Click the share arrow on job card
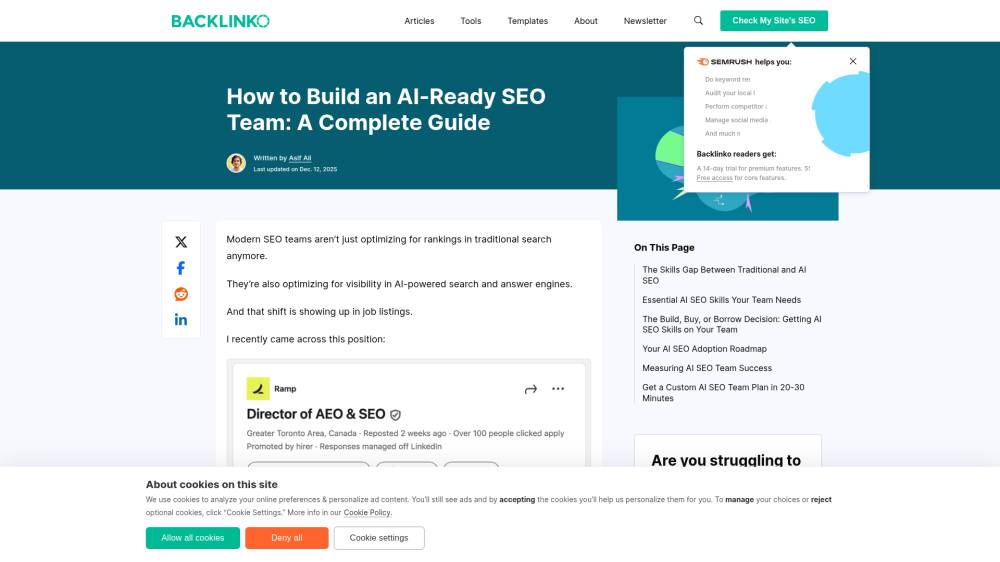Screen dimensions: 1000x562 pyautogui.click(x=531, y=389)
